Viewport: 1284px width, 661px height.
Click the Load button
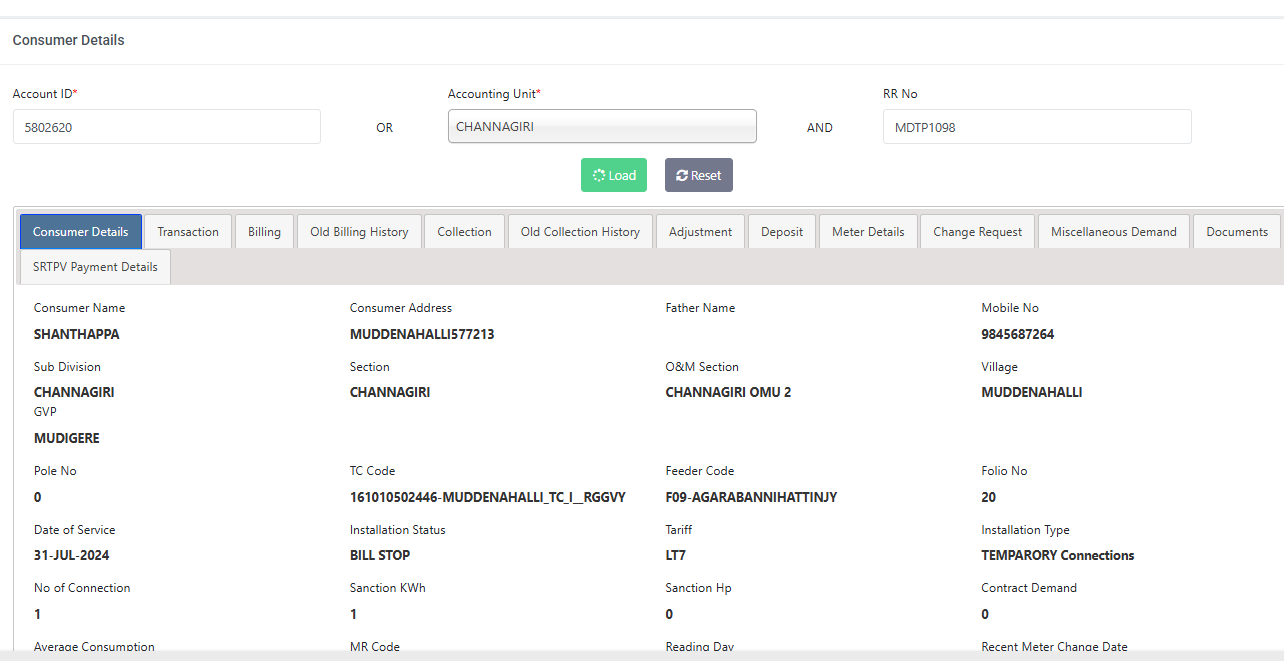coord(614,175)
